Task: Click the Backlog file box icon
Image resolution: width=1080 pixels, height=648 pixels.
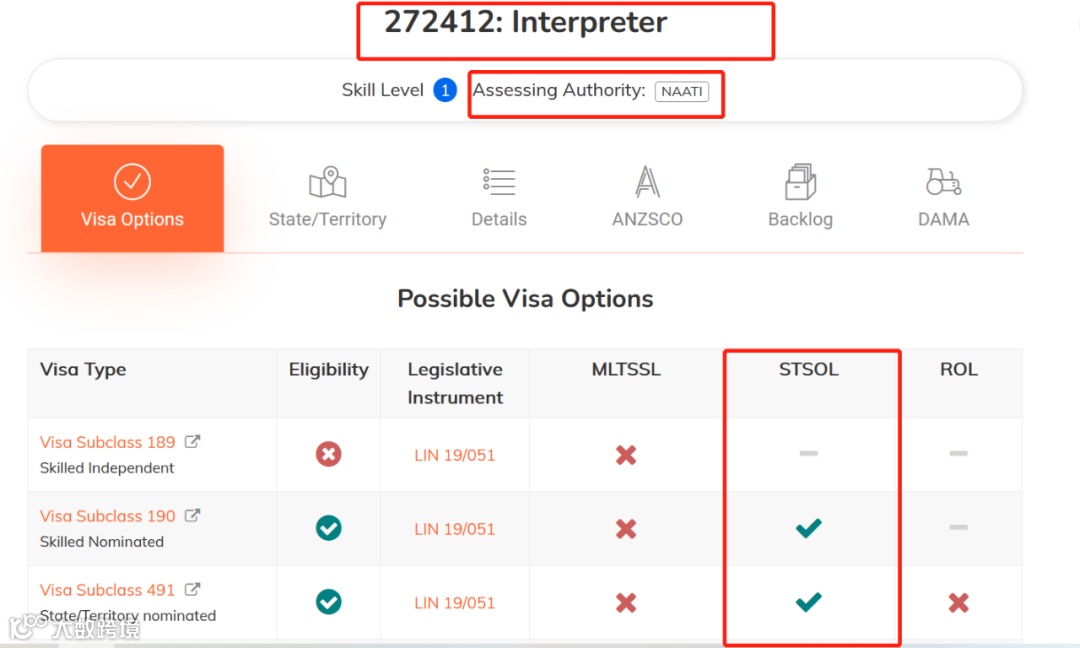Action: click(x=800, y=182)
